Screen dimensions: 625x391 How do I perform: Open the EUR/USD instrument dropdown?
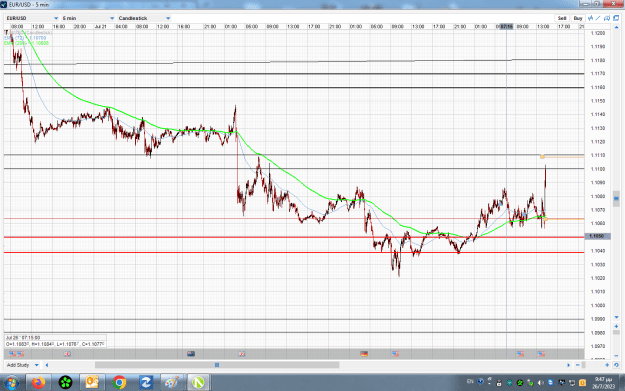click(x=32, y=18)
